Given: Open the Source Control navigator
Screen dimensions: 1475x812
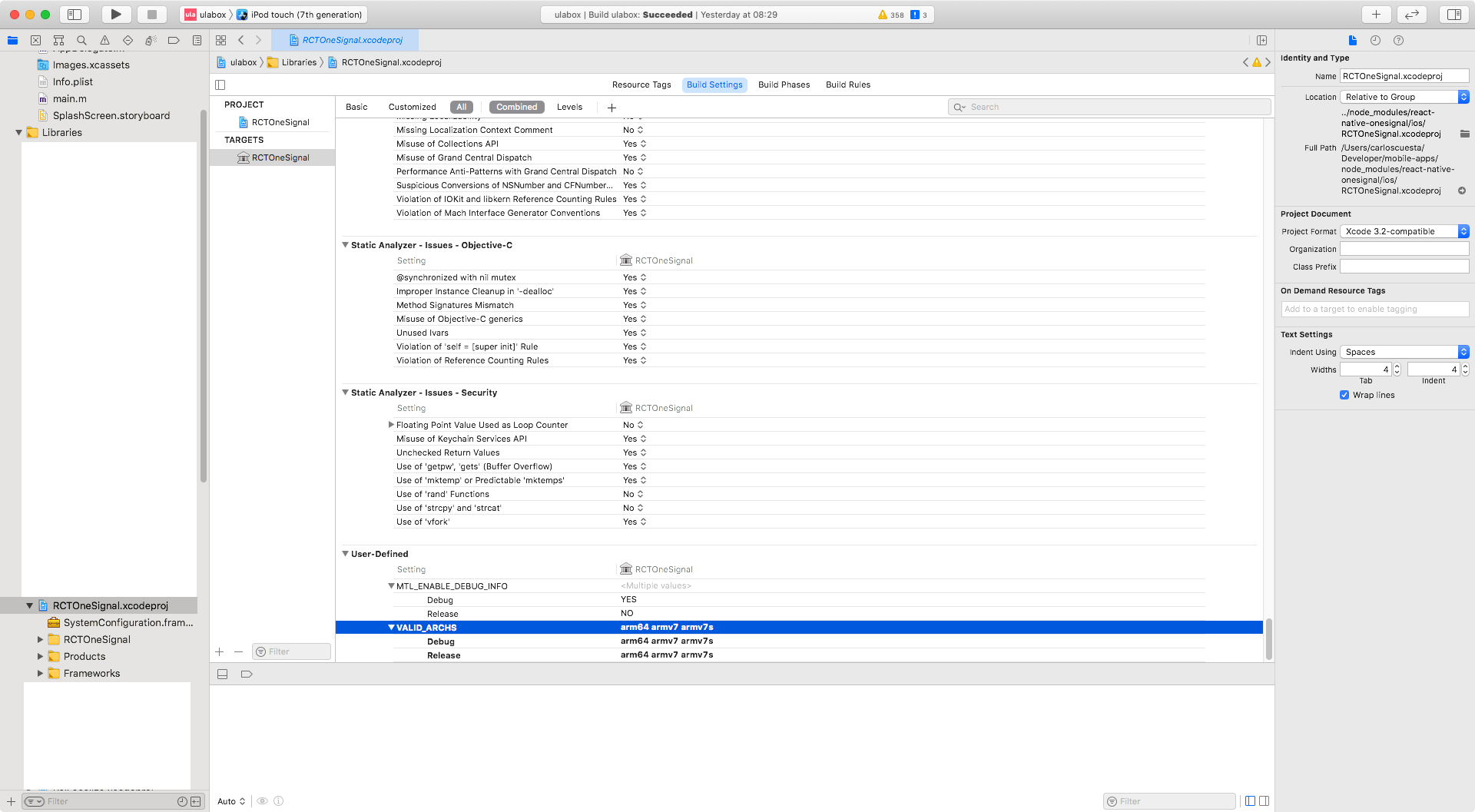Looking at the screenshot, I should (x=35, y=40).
